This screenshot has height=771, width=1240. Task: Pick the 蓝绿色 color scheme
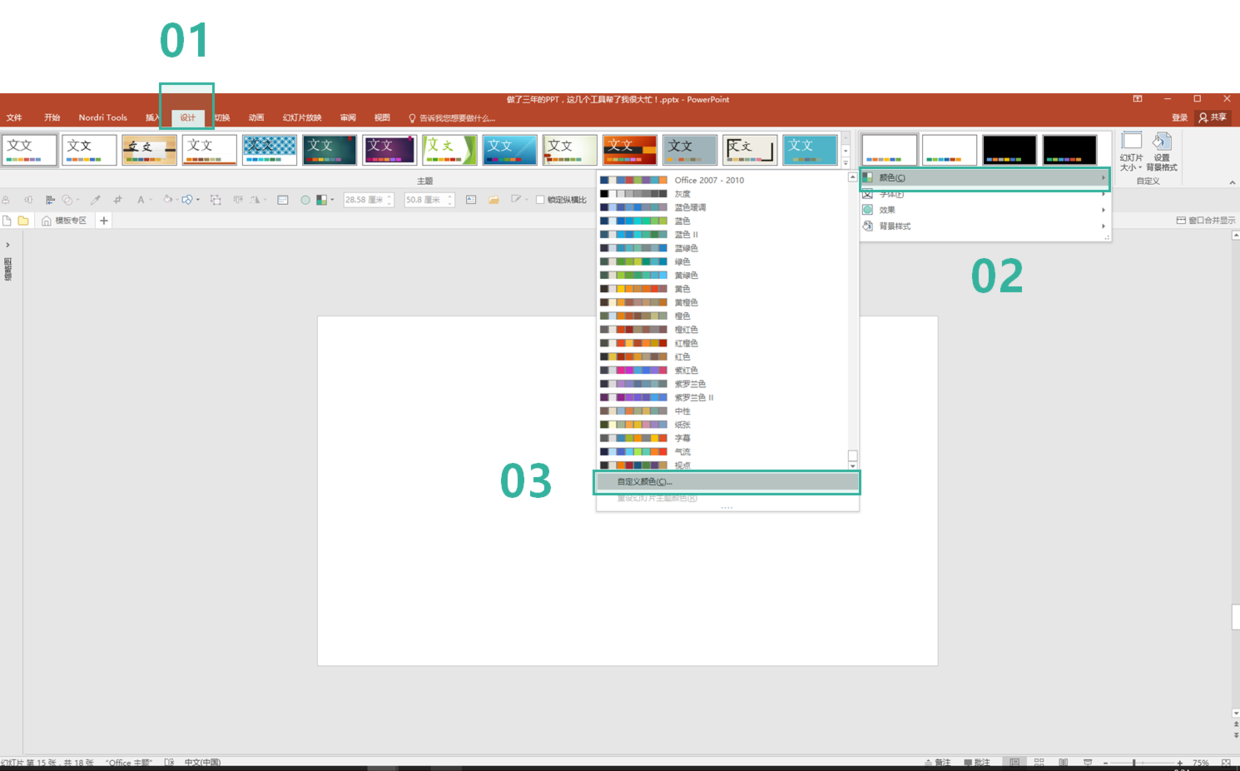pos(722,248)
